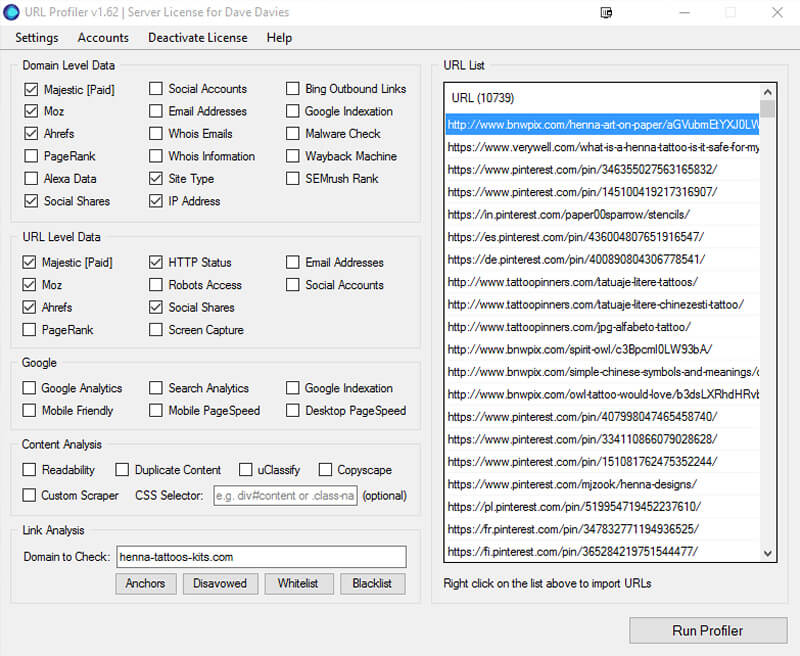
Task: Click the Whitelist button
Action: 298,584
